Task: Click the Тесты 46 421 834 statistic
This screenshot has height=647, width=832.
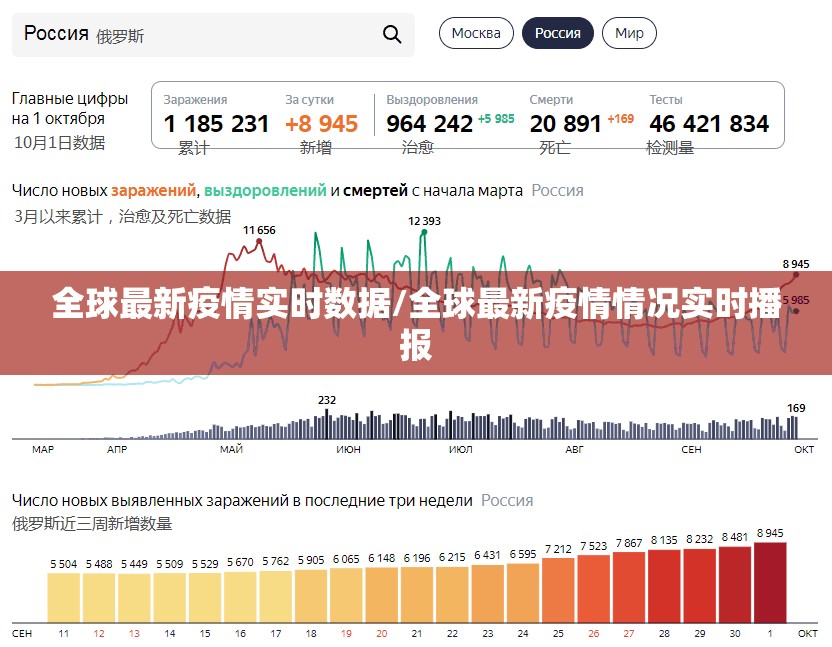Action: click(x=709, y=124)
